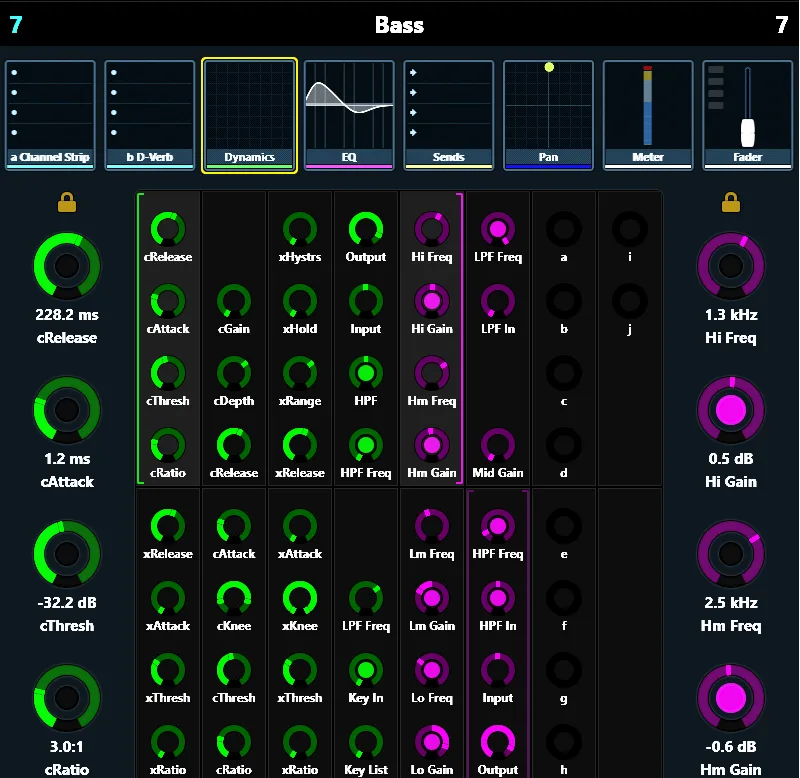Select the Mid Gain knob

(x=498, y=445)
